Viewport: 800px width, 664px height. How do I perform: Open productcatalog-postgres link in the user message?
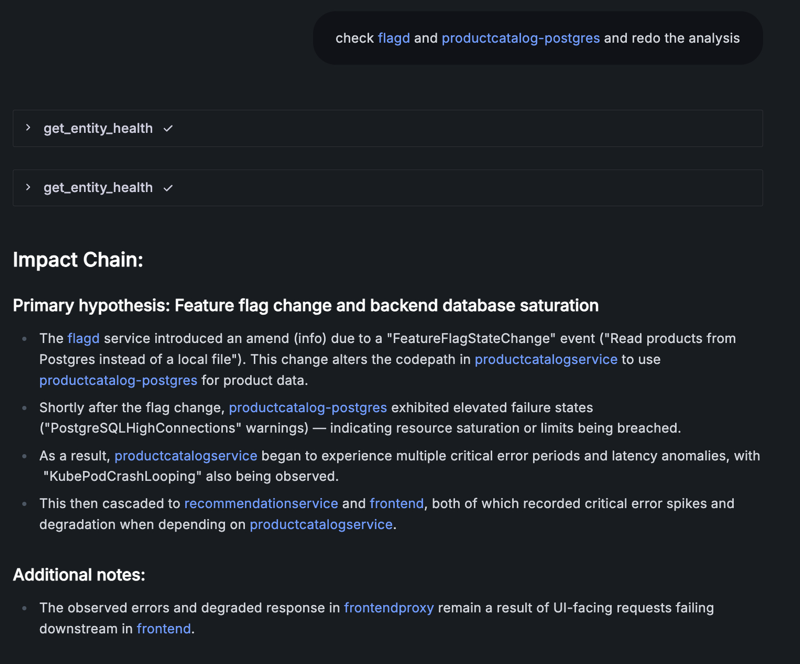point(519,38)
